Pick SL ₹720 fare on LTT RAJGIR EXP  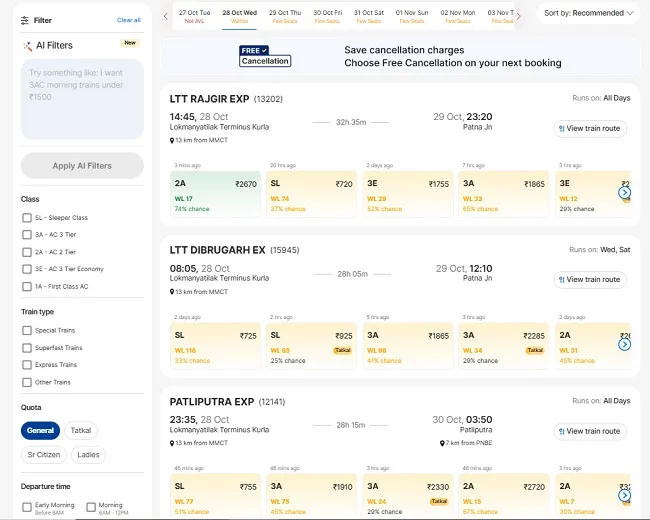point(311,194)
